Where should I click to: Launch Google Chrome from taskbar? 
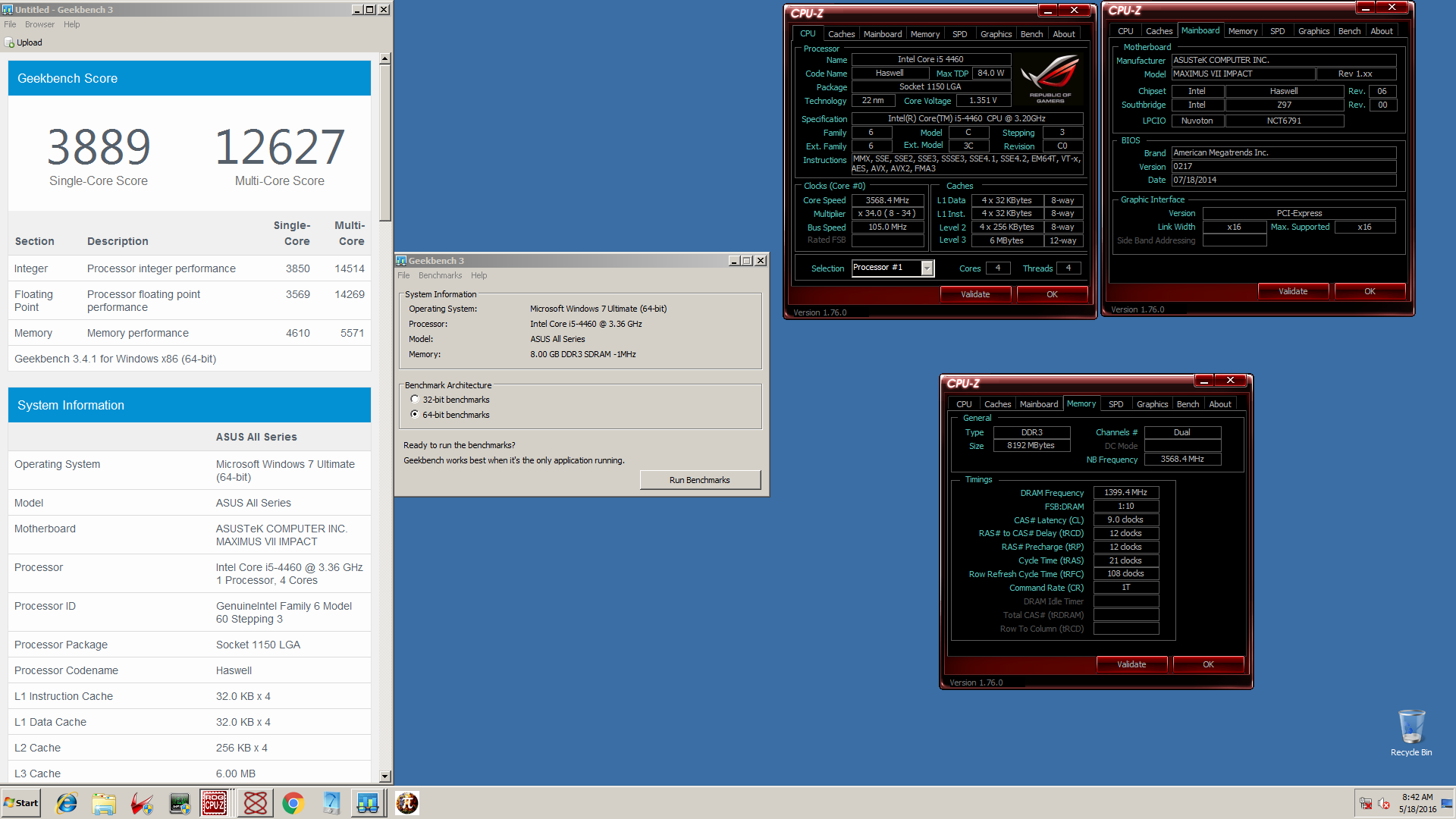(x=293, y=803)
